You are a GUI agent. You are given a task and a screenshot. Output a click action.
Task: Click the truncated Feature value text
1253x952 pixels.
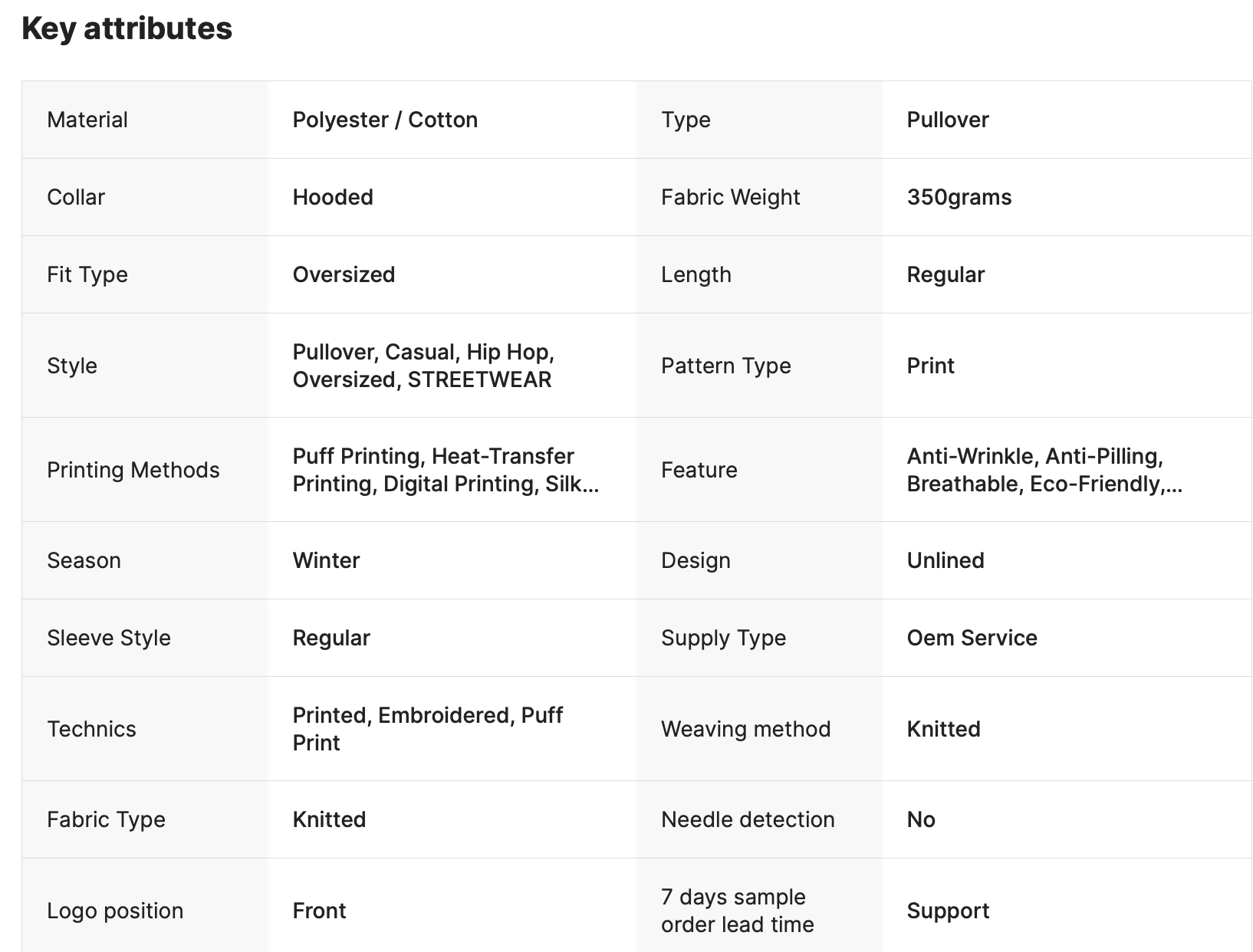(1044, 470)
